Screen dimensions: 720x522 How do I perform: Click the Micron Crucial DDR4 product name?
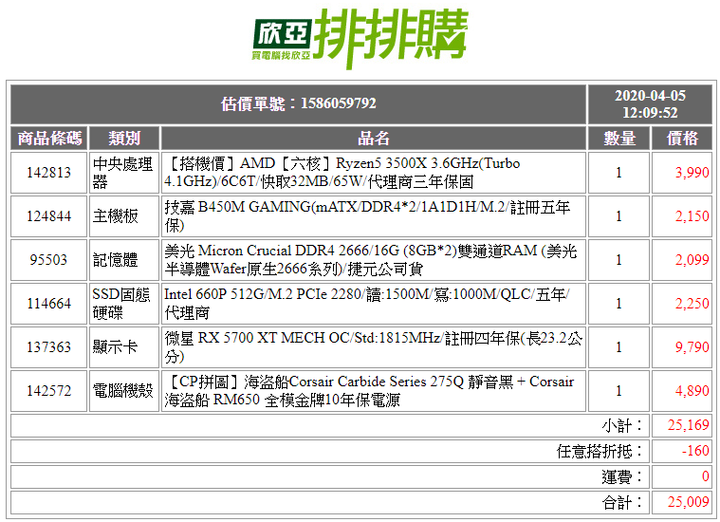[x=373, y=260]
